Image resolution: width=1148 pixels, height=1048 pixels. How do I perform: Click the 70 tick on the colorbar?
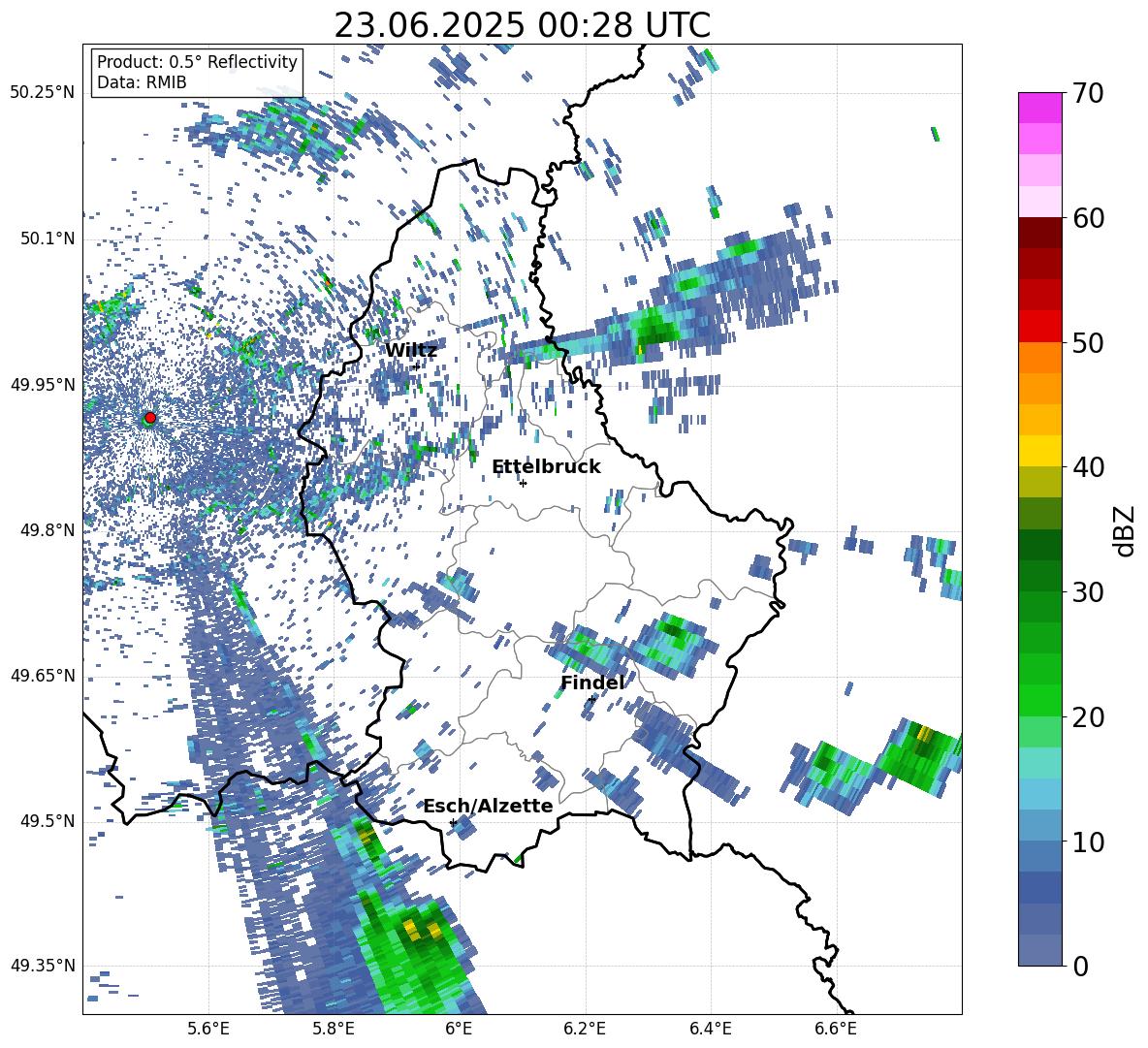(x=1087, y=93)
